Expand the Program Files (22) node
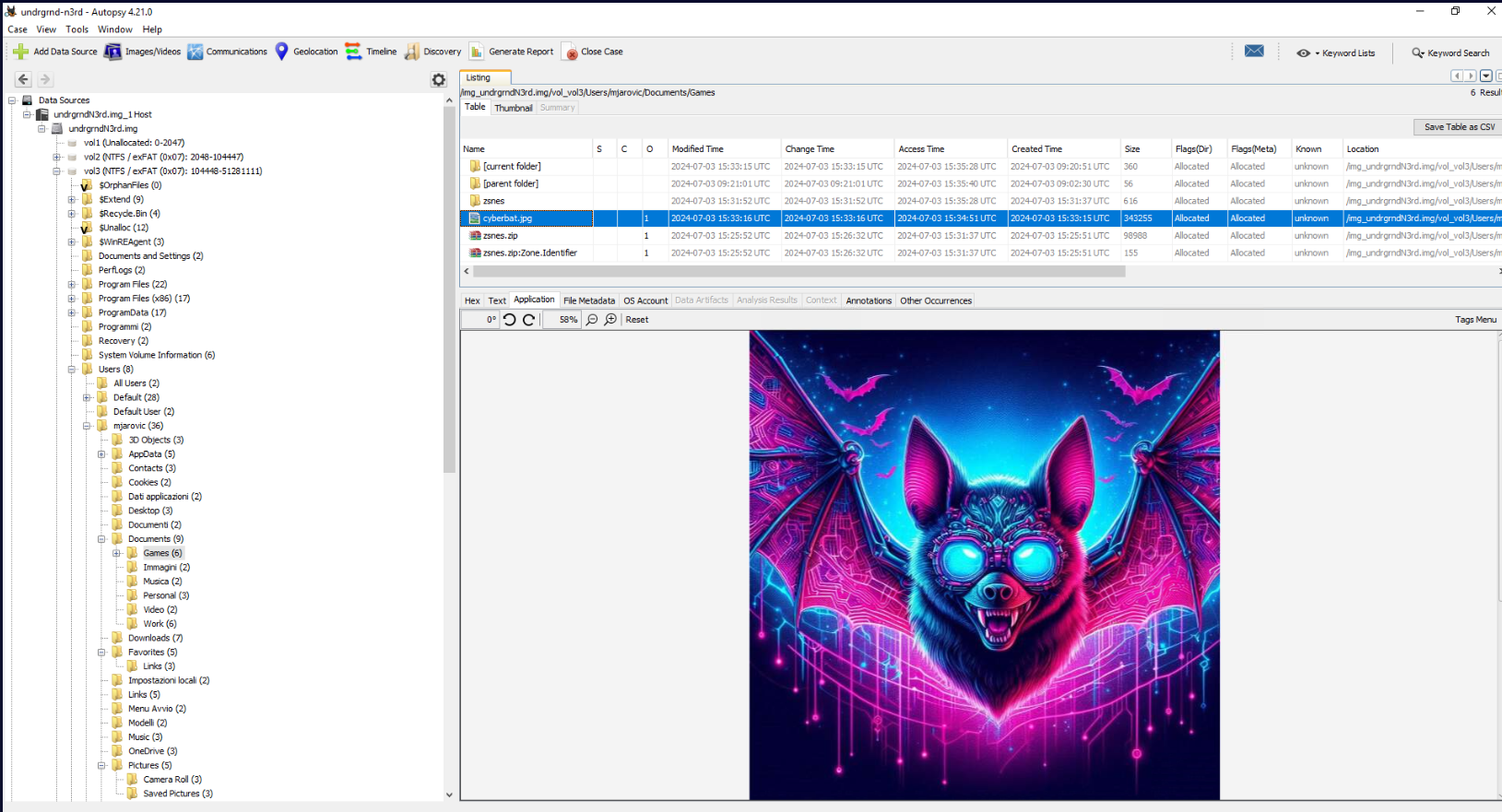 click(72, 285)
